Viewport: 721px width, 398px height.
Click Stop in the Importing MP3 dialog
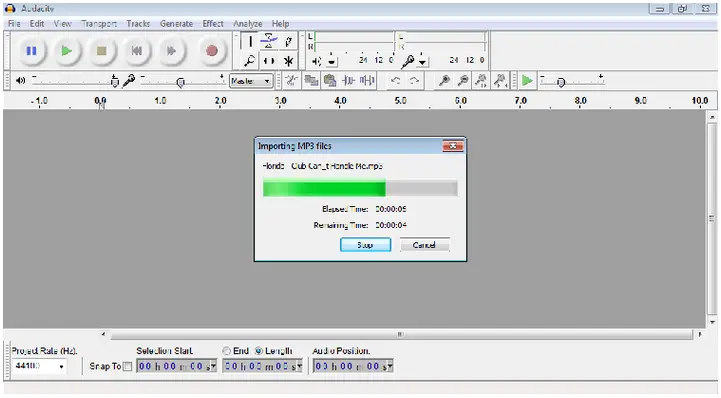pos(366,245)
